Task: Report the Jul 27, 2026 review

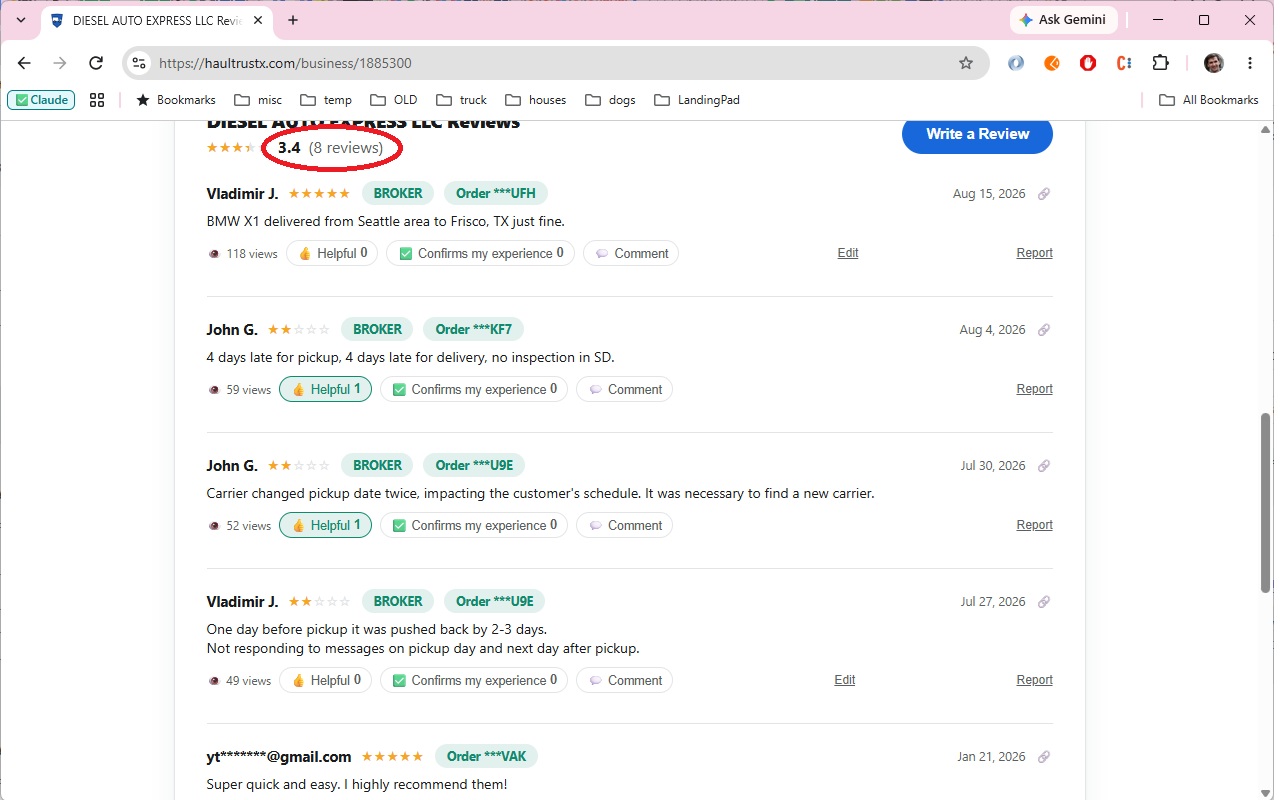Action: coord(1034,680)
